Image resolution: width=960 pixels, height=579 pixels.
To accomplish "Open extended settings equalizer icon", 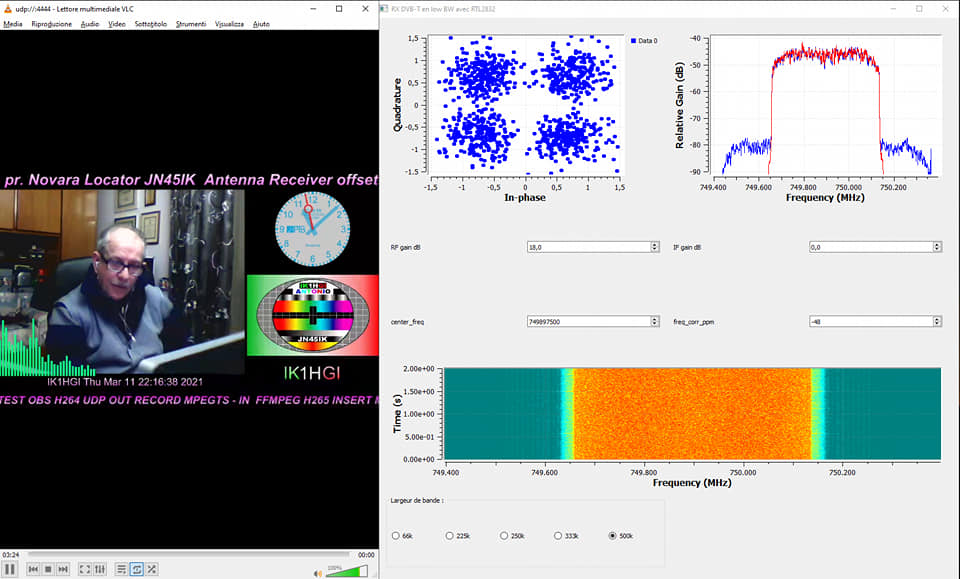I will click(100, 569).
